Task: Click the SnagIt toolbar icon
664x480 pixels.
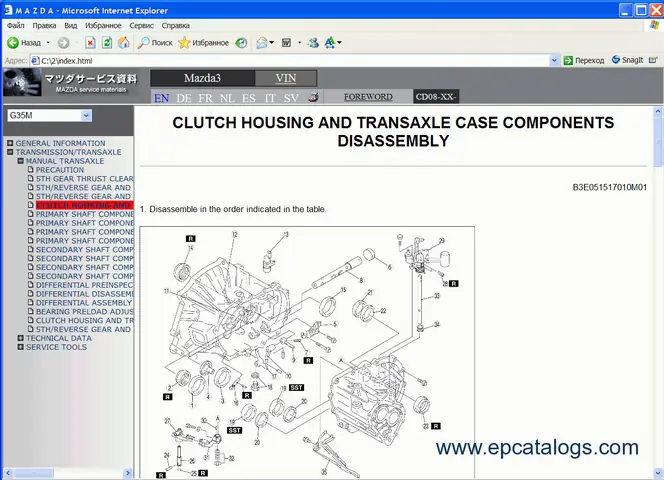Action: 627,60
